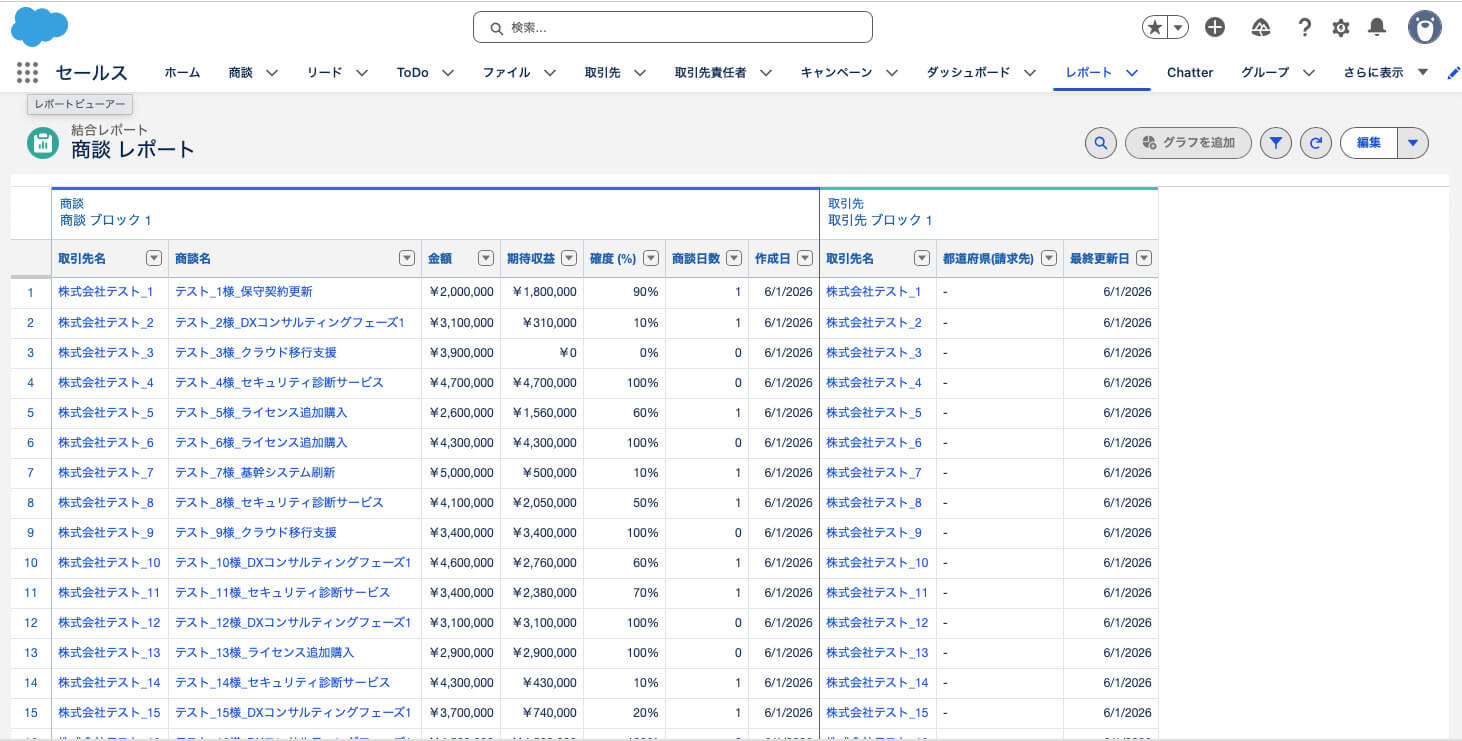Open the Setup gear icon
Viewport: 1462px width, 741px height.
1341,28
